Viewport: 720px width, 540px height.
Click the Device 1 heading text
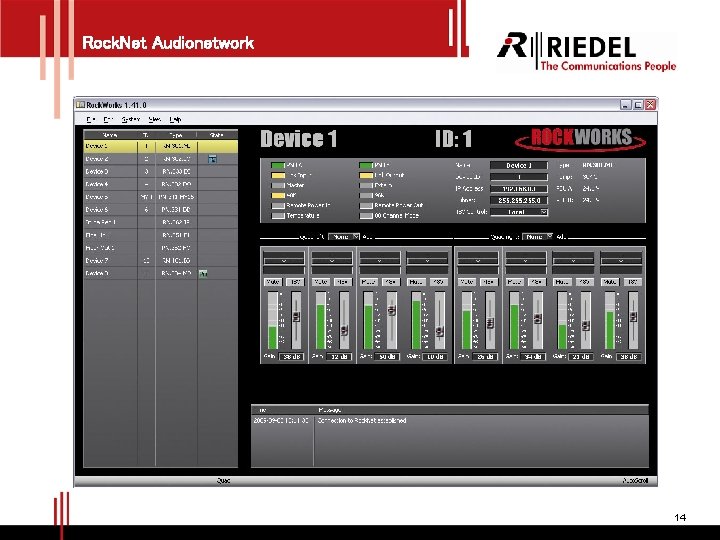[x=298, y=139]
